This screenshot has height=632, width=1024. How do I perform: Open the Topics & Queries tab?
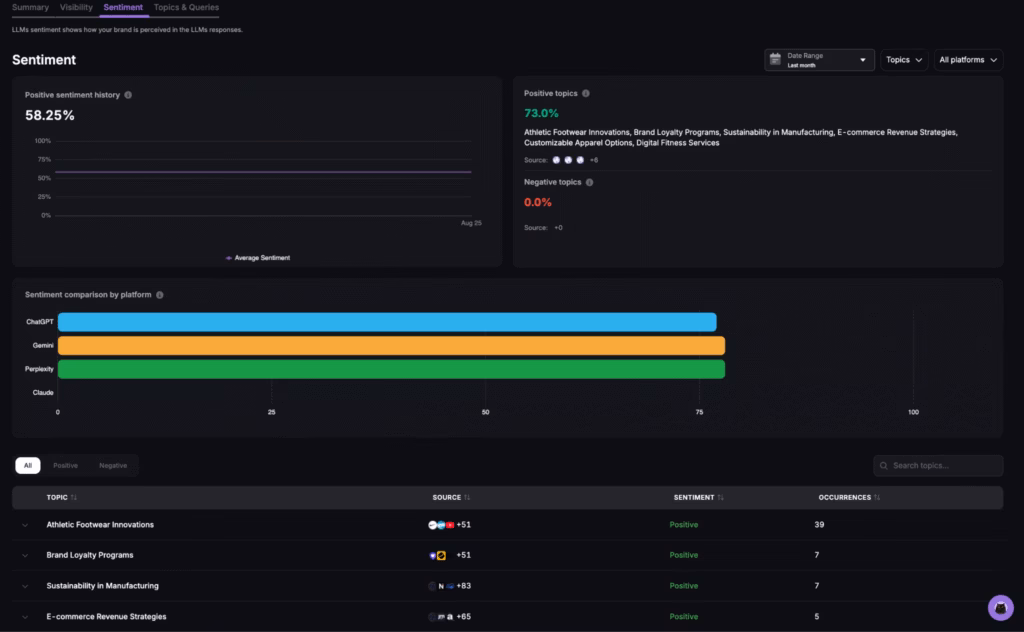(186, 7)
